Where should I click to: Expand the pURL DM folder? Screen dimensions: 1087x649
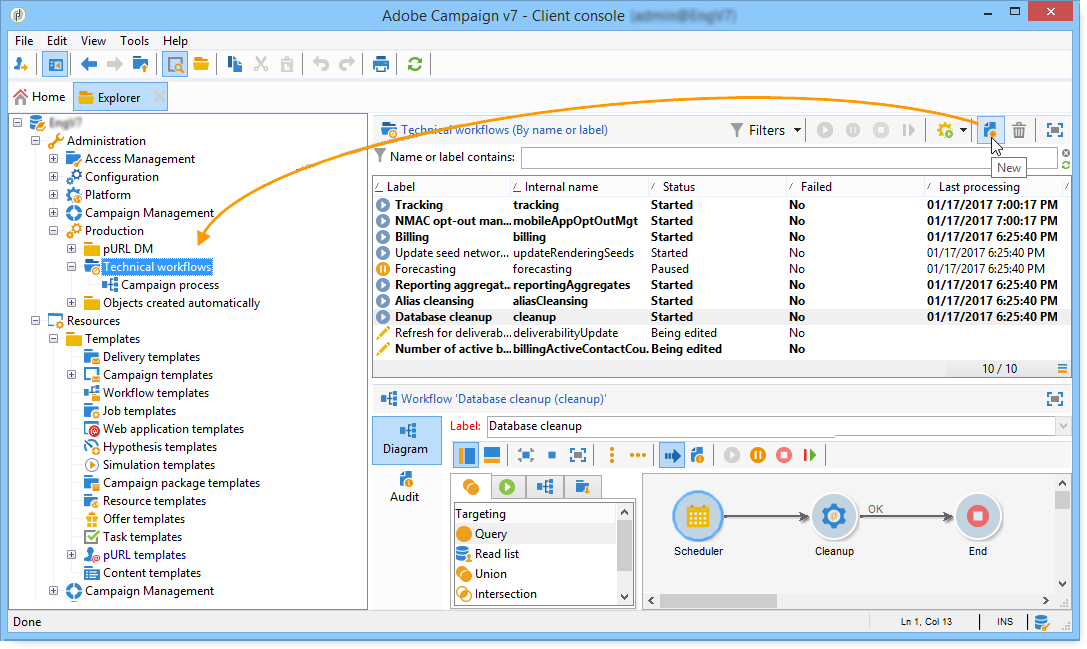tap(71, 248)
